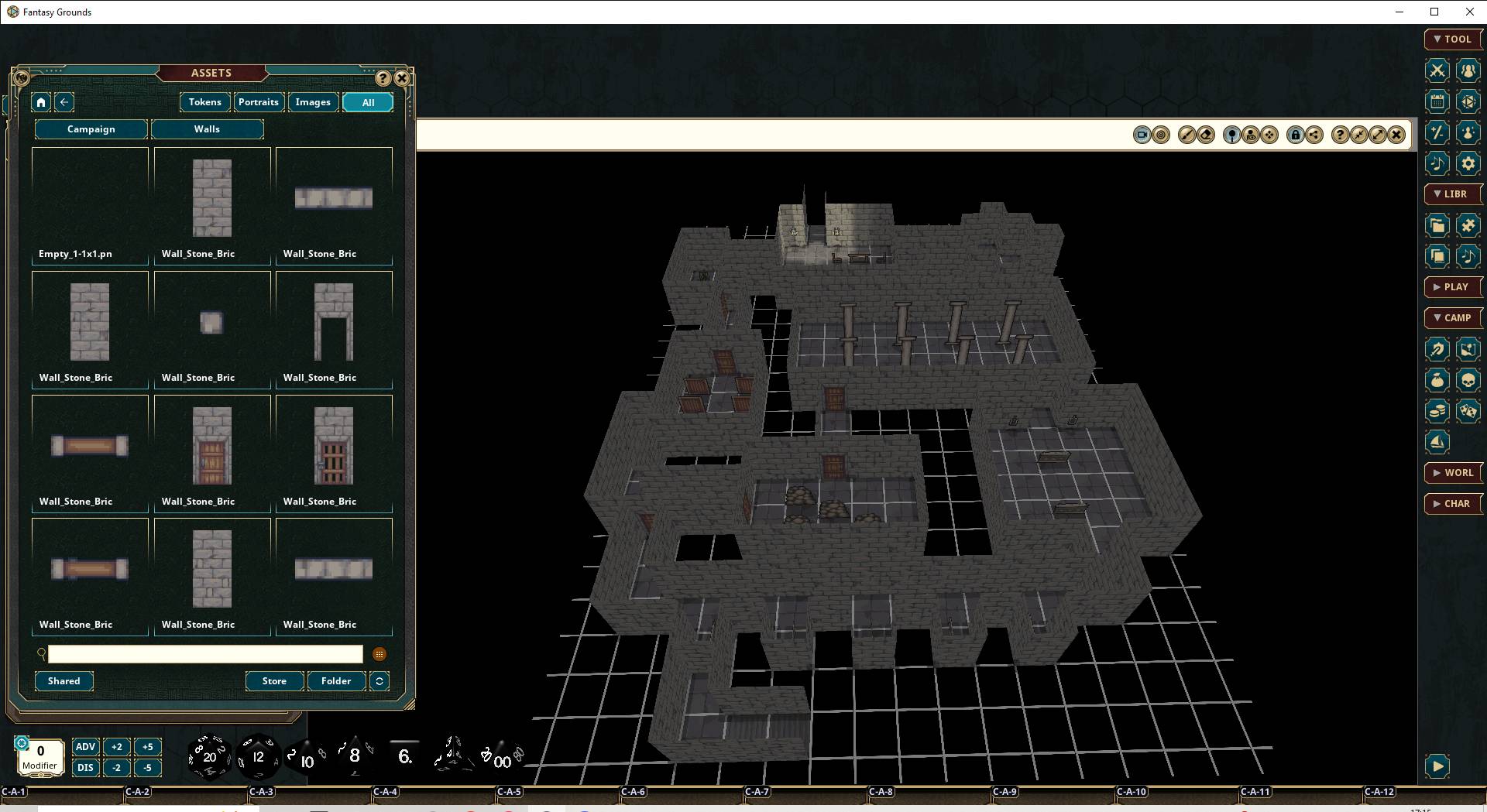Open the Walls folder breadcrumb in Assets

click(x=207, y=129)
